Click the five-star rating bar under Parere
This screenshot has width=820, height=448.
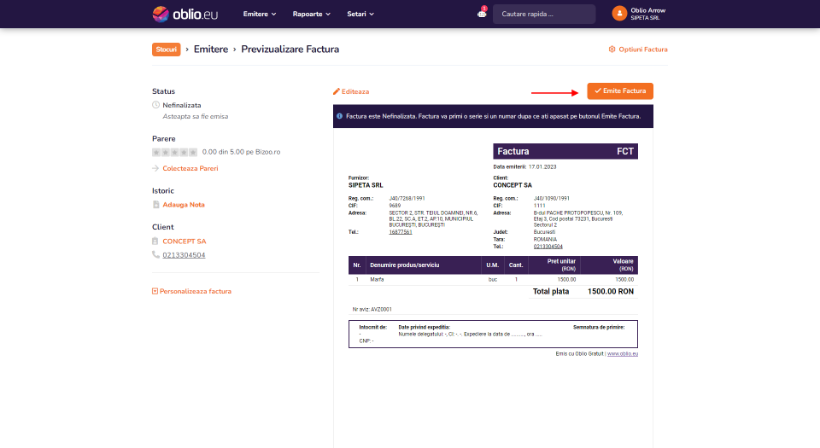(x=174, y=152)
